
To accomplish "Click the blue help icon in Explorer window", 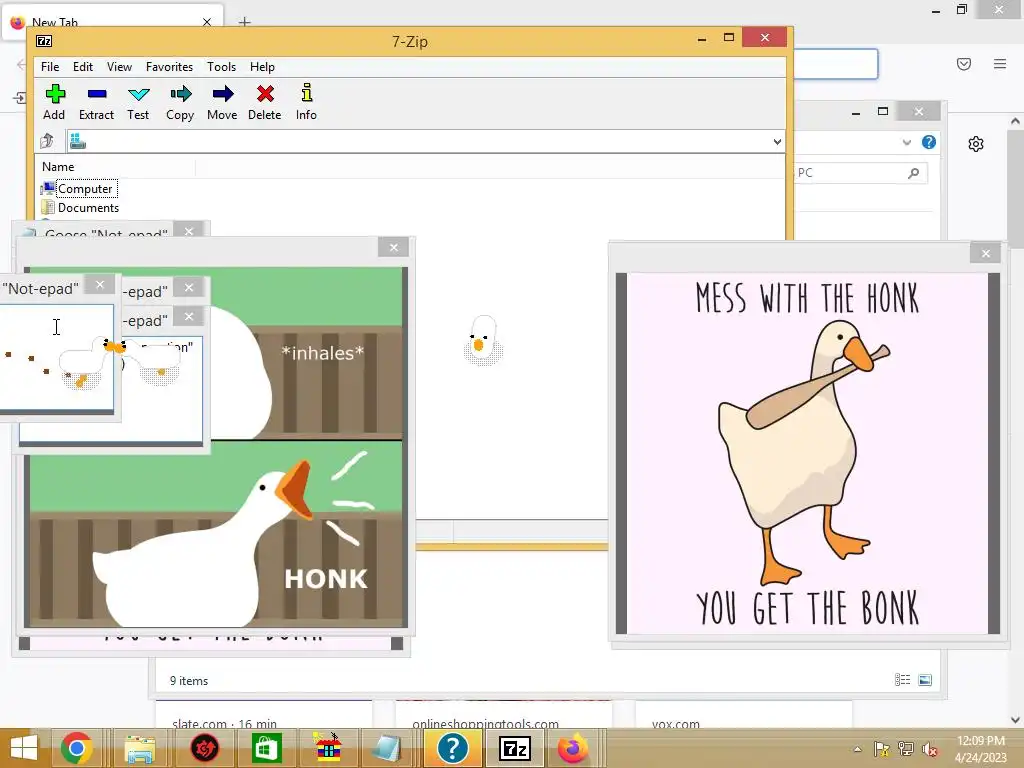I will [x=929, y=142].
